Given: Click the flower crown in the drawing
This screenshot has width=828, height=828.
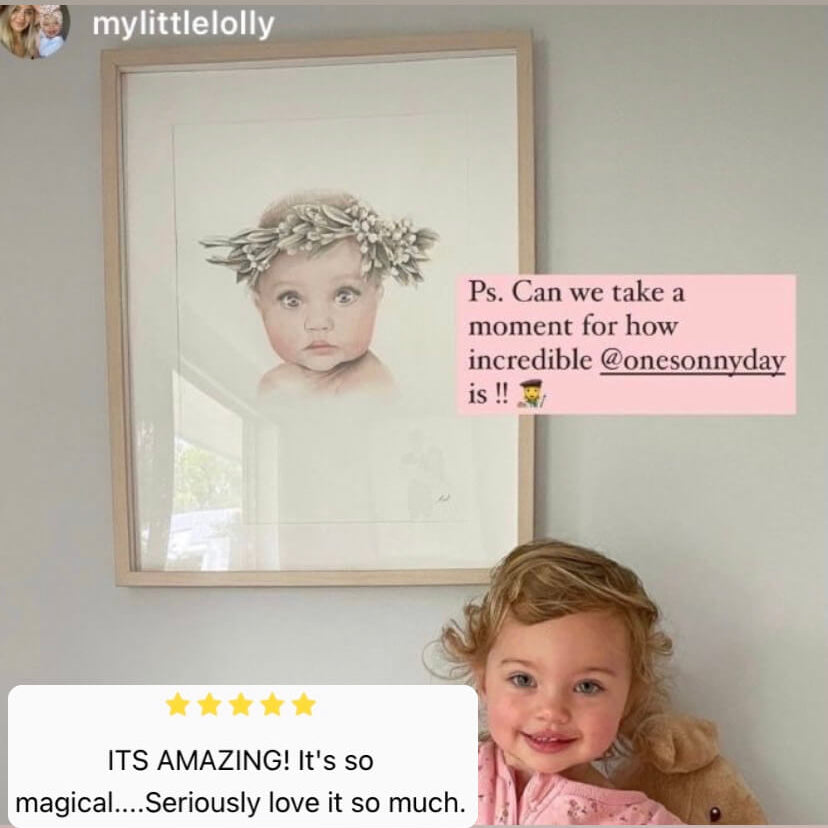Looking at the screenshot, I should coord(319,240).
